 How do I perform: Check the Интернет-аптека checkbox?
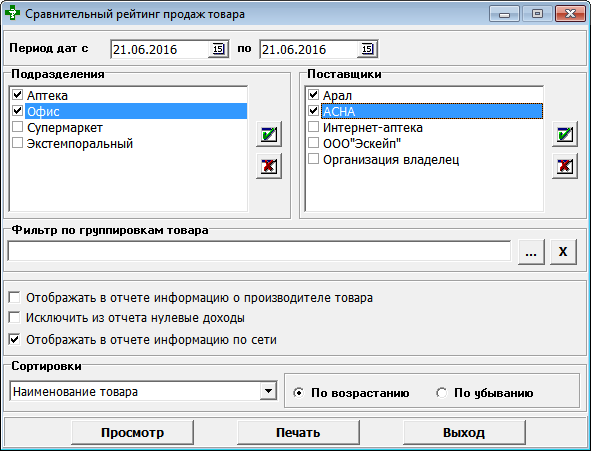[x=313, y=127]
